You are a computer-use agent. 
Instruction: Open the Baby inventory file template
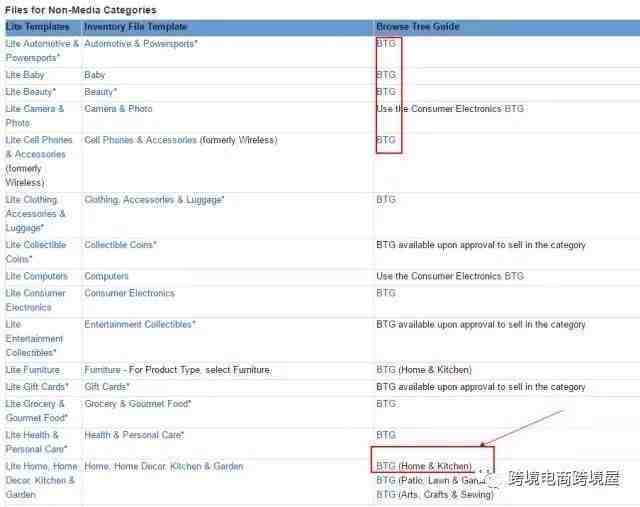tap(95, 75)
